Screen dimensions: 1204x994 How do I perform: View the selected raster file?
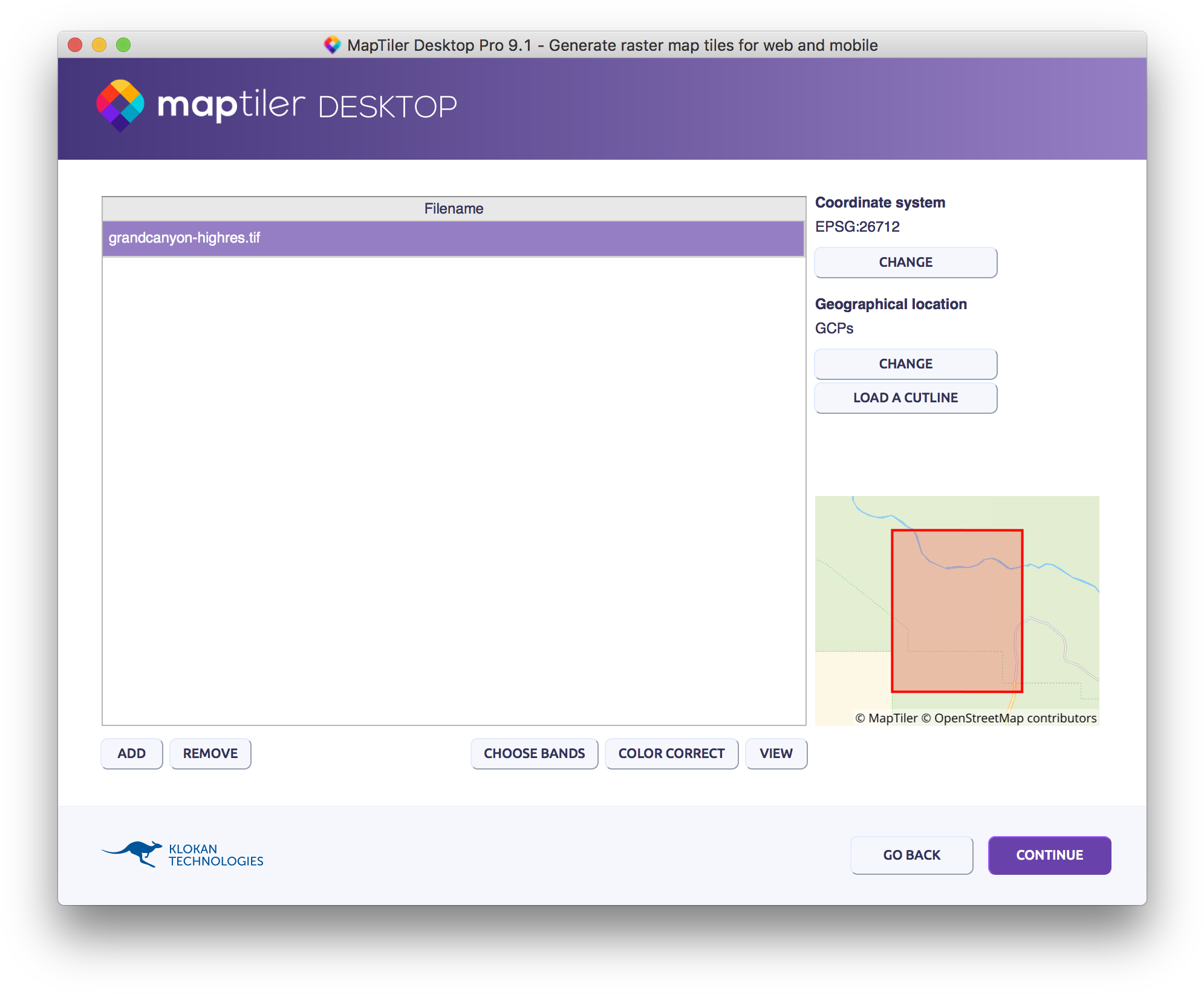pyautogui.click(x=776, y=754)
